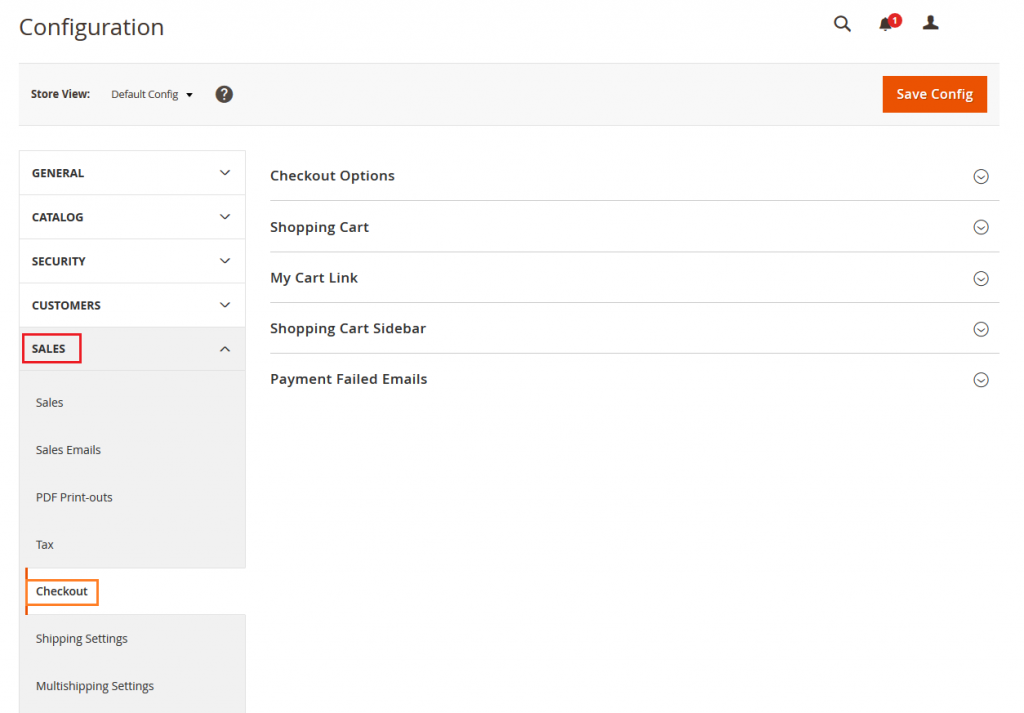Open the notifications bell icon
Screen dimensions: 1024x713
click(x=886, y=23)
